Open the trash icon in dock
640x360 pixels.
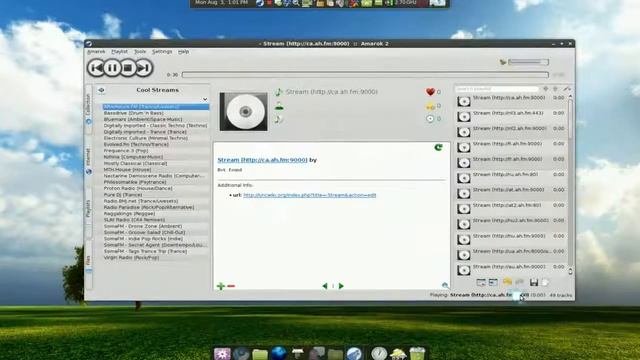tap(417, 353)
